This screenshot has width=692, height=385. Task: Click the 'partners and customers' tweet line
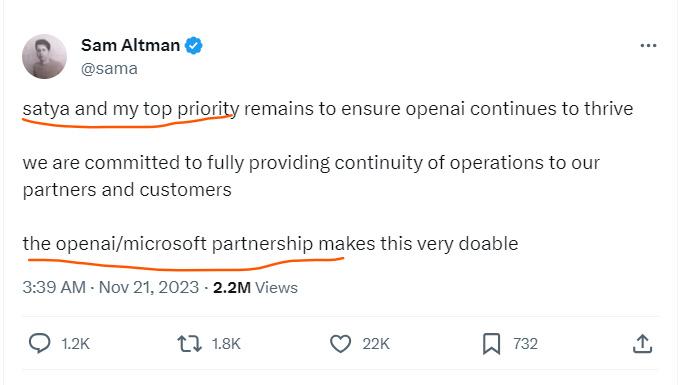pyautogui.click(x=127, y=190)
